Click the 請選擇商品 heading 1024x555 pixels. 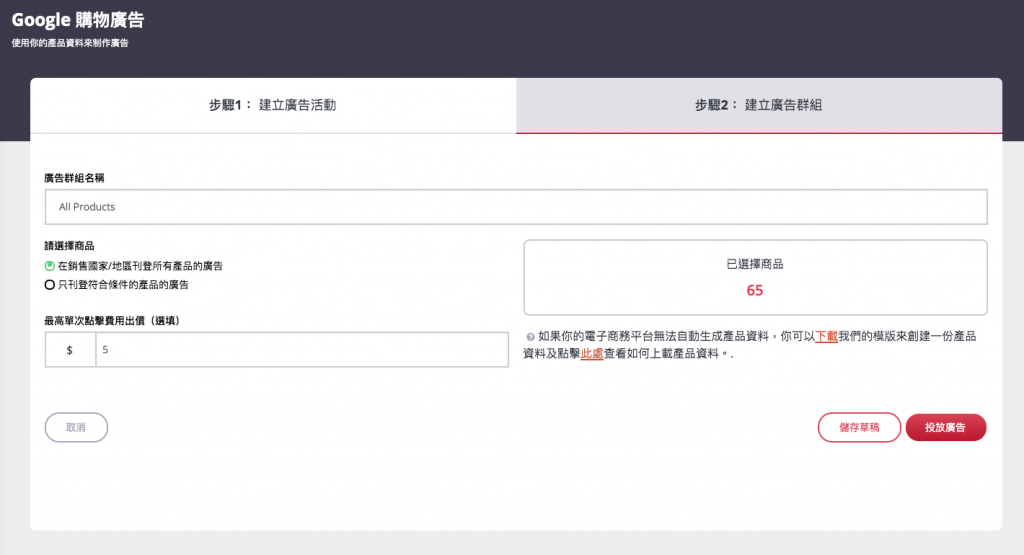tap(69, 246)
